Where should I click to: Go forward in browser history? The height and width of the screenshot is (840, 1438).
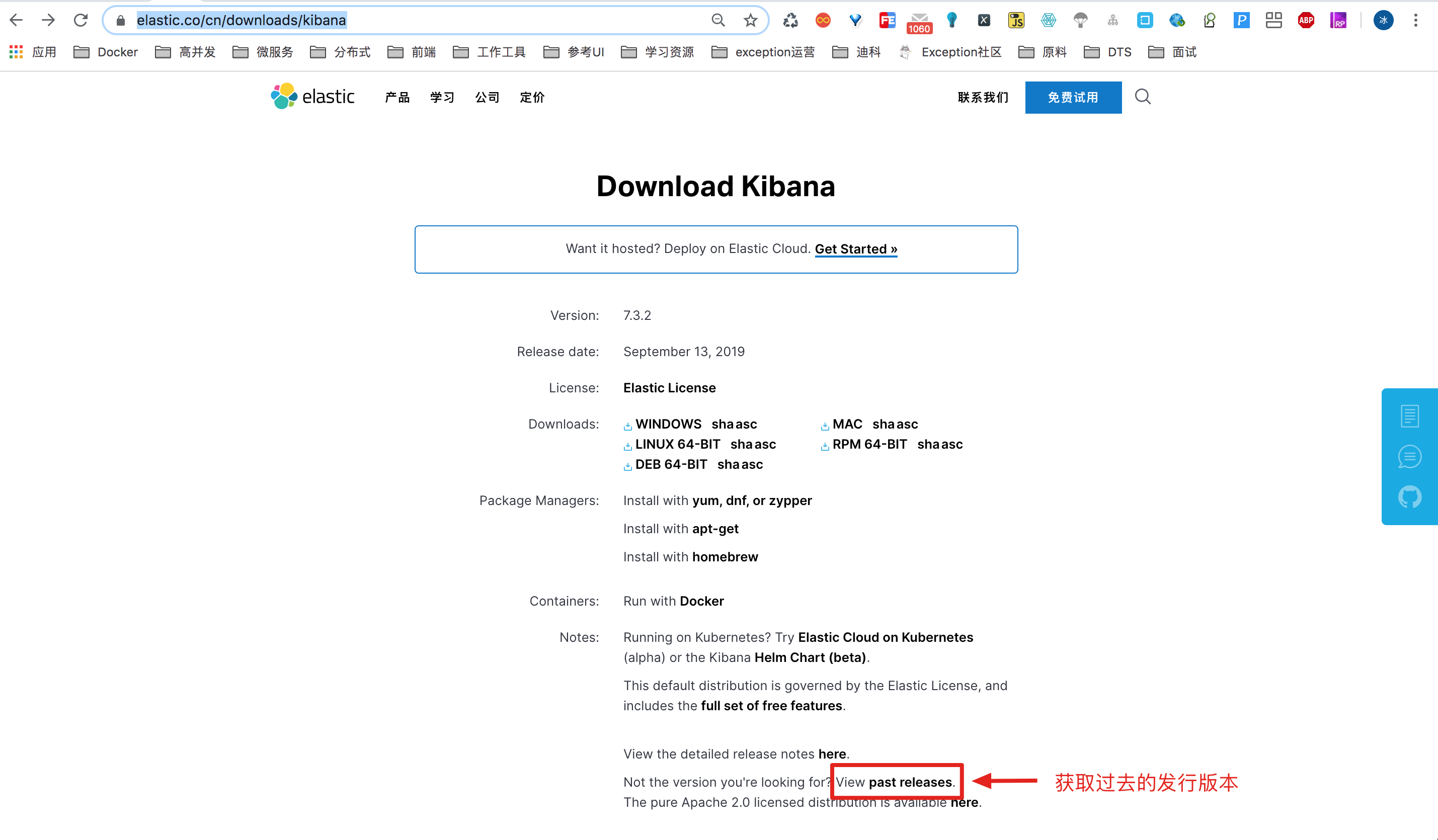[48, 21]
